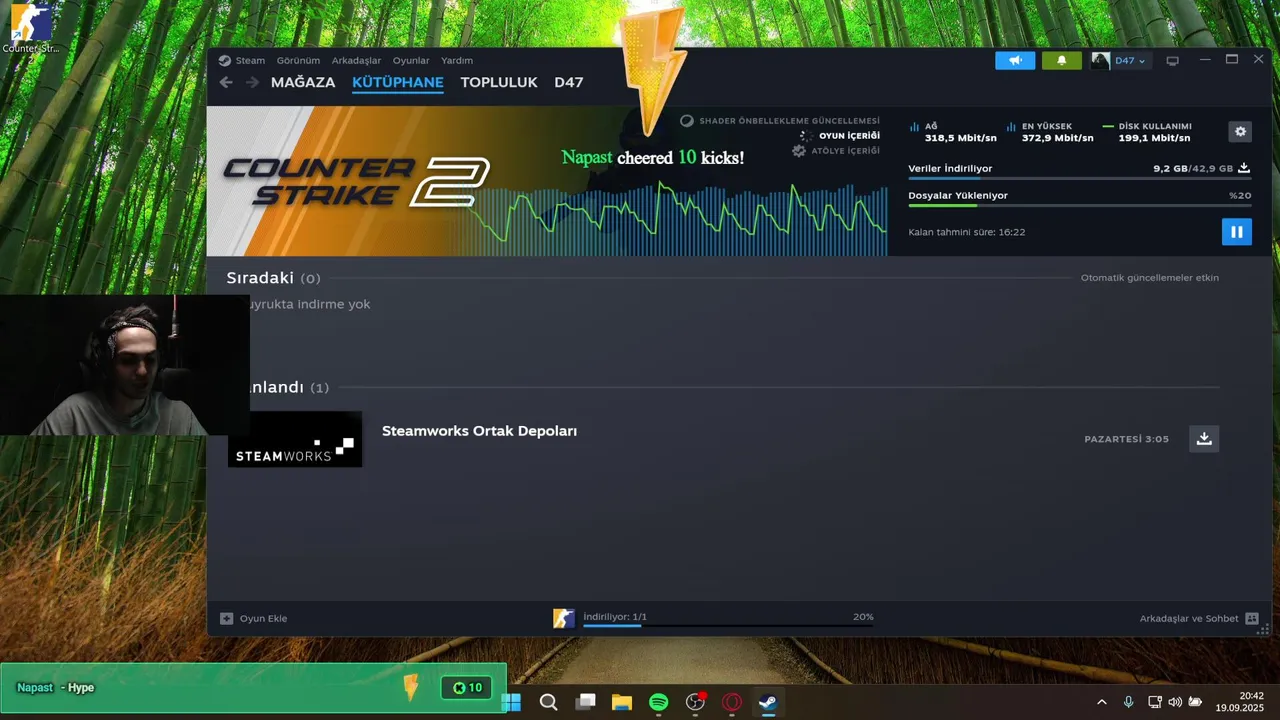Open Spotify from the taskbar
The image size is (1280, 720).
658,702
